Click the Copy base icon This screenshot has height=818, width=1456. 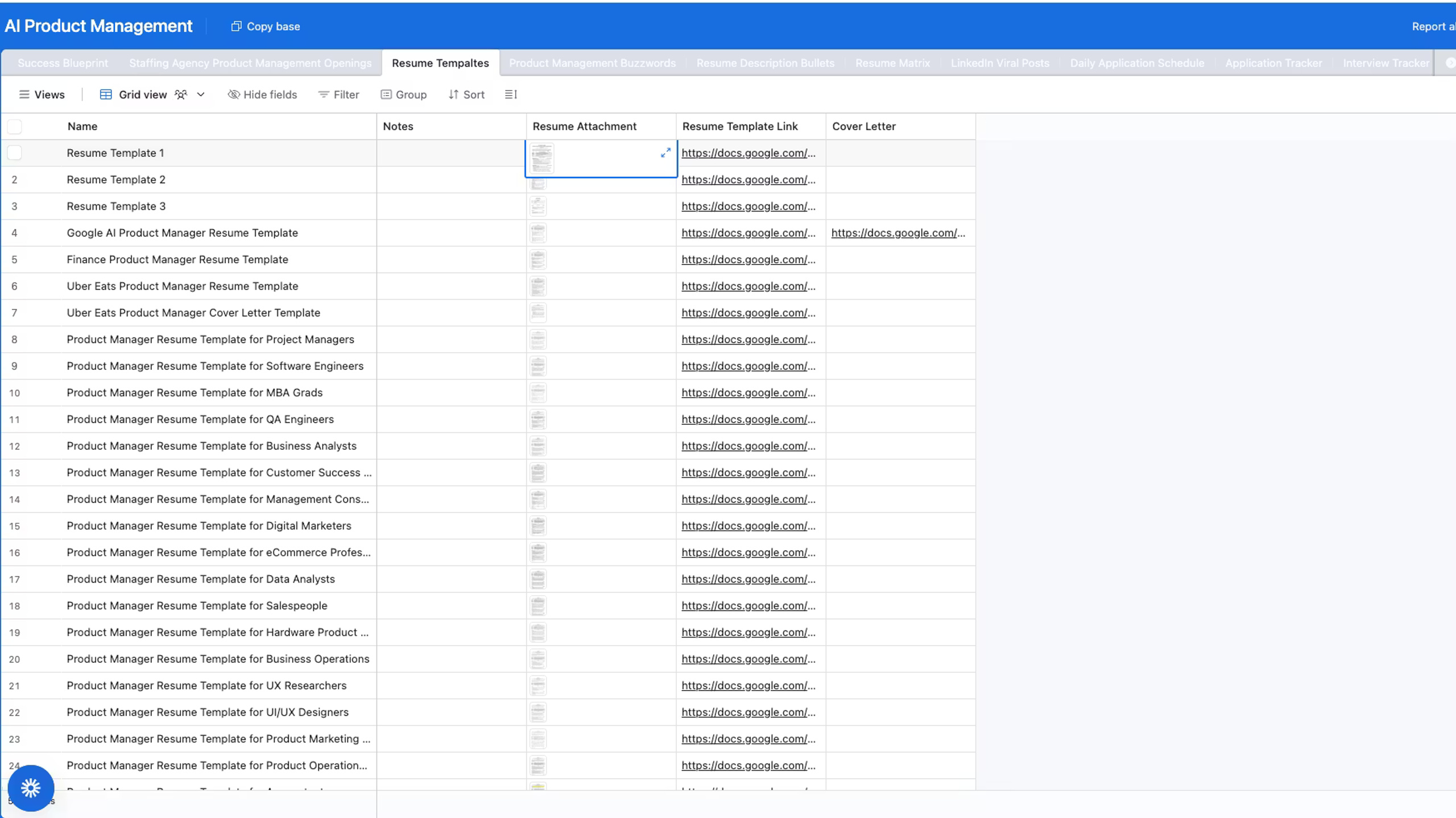pos(236,26)
